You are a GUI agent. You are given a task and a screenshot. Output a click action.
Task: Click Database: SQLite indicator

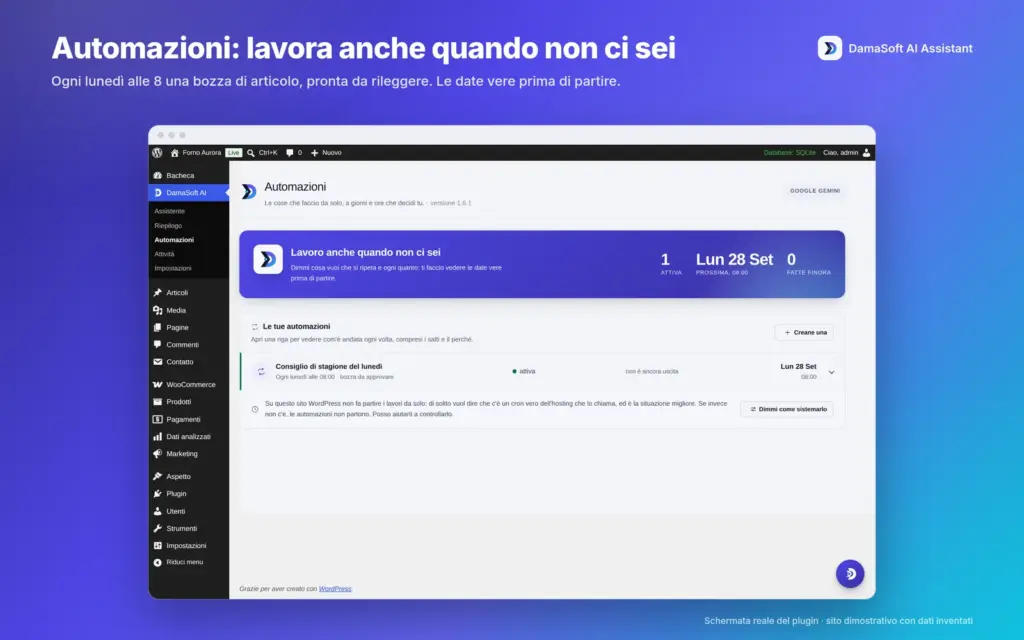pos(790,153)
